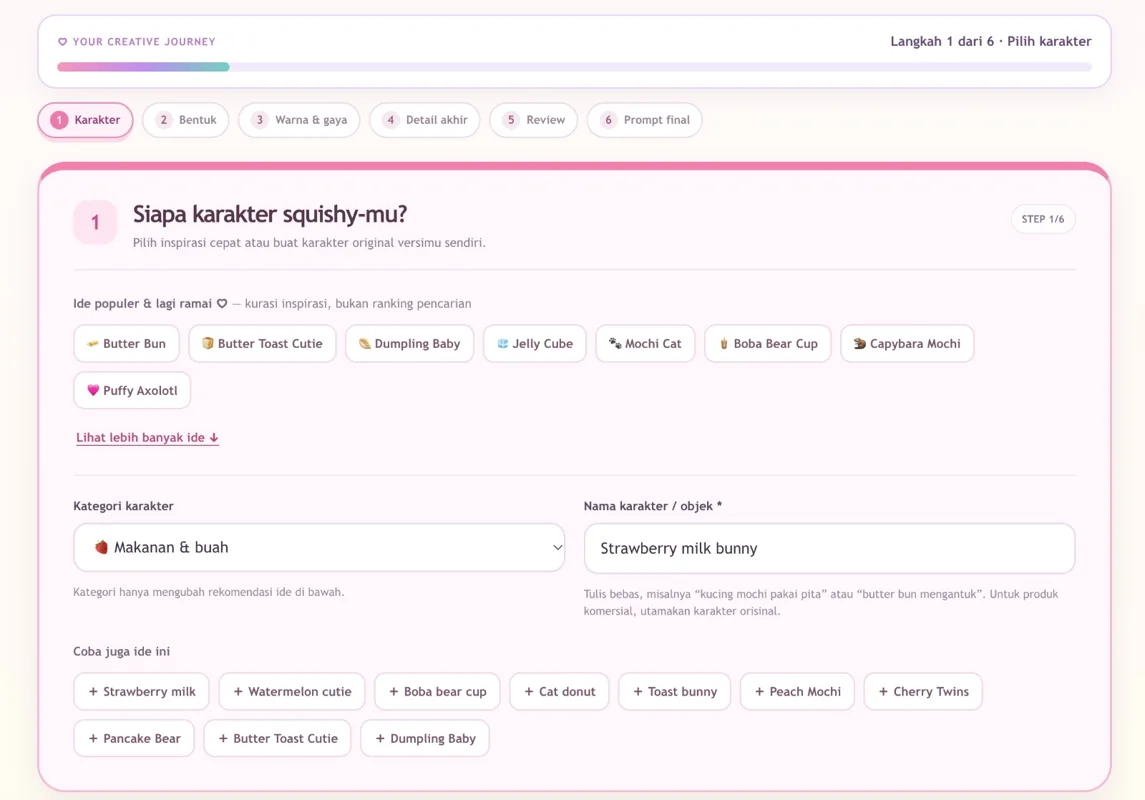The image size is (1145, 800).
Task: Go to the Prompt final step
Action: (x=645, y=120)
